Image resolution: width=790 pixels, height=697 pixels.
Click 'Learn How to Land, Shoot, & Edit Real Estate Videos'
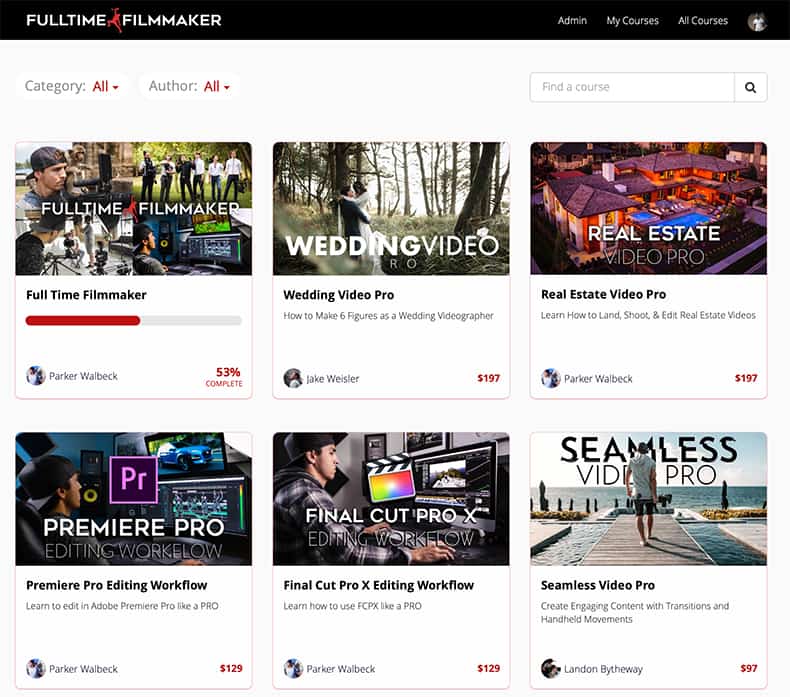[648, 315]
